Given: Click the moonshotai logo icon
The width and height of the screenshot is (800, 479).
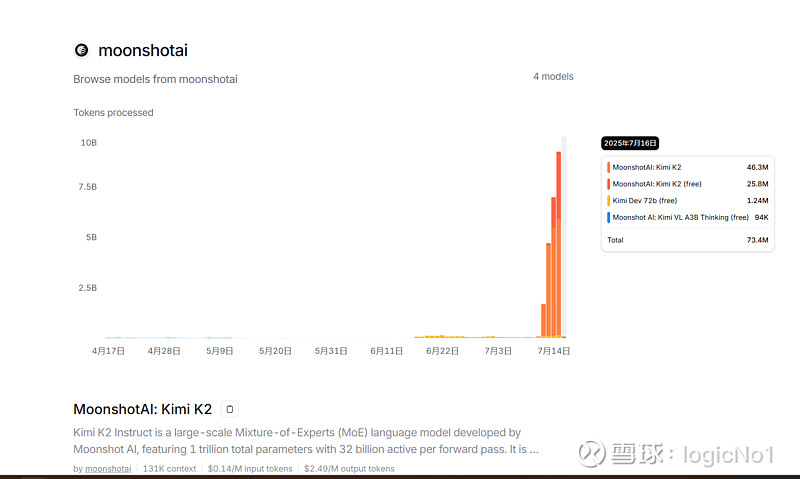Looking at the screenshot, I should (x=82, y=50).
